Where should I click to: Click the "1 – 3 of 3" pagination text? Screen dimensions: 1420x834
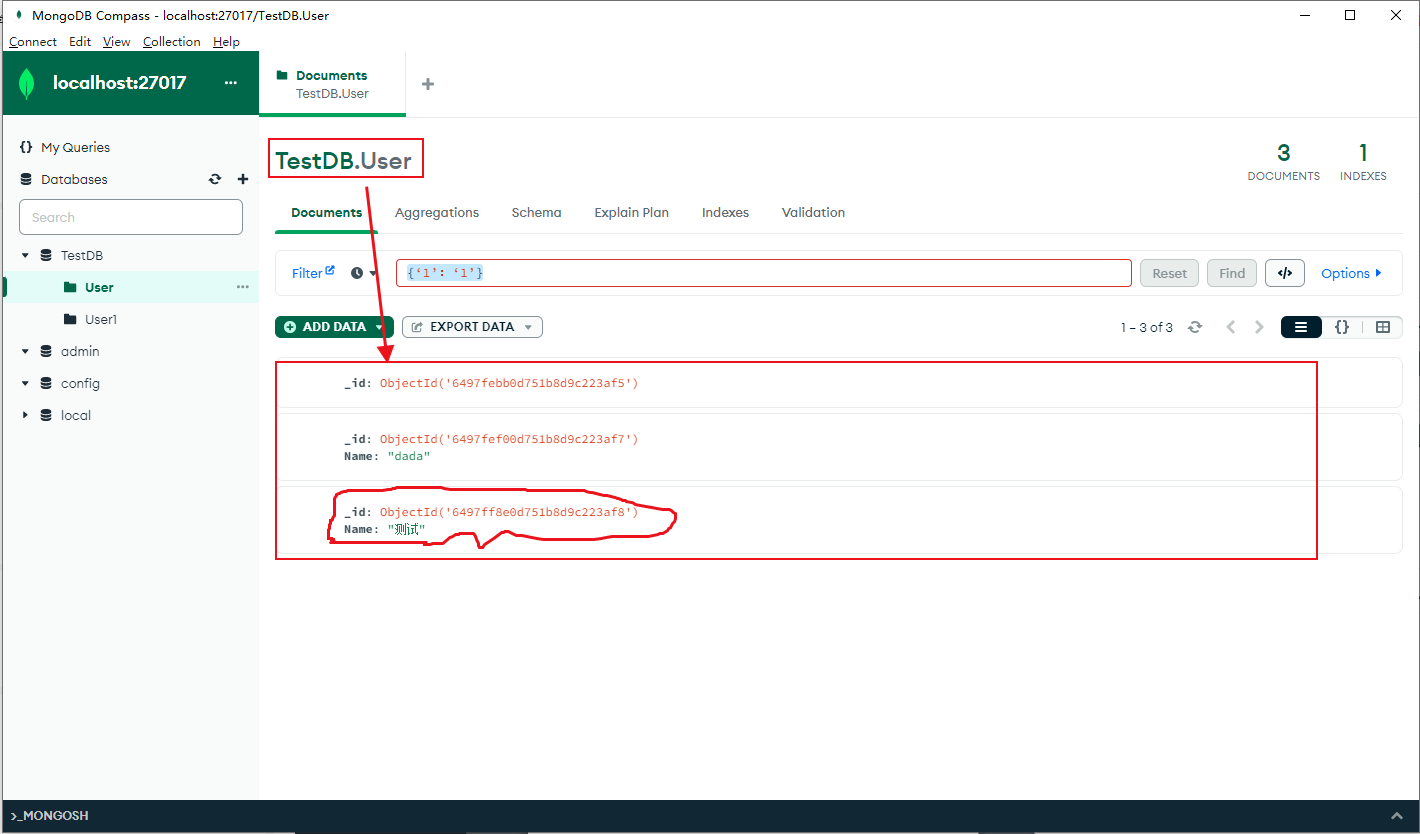(x=1147, y=327)
